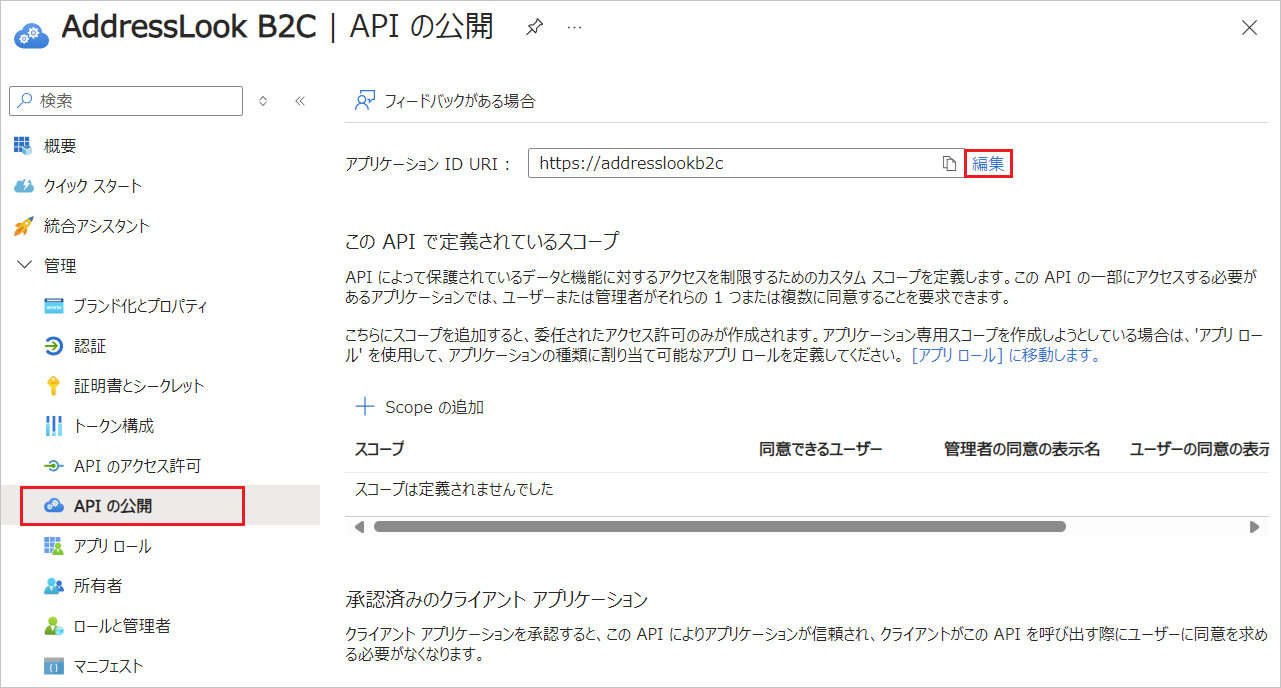Click the feedback person icon

point(365,101)
